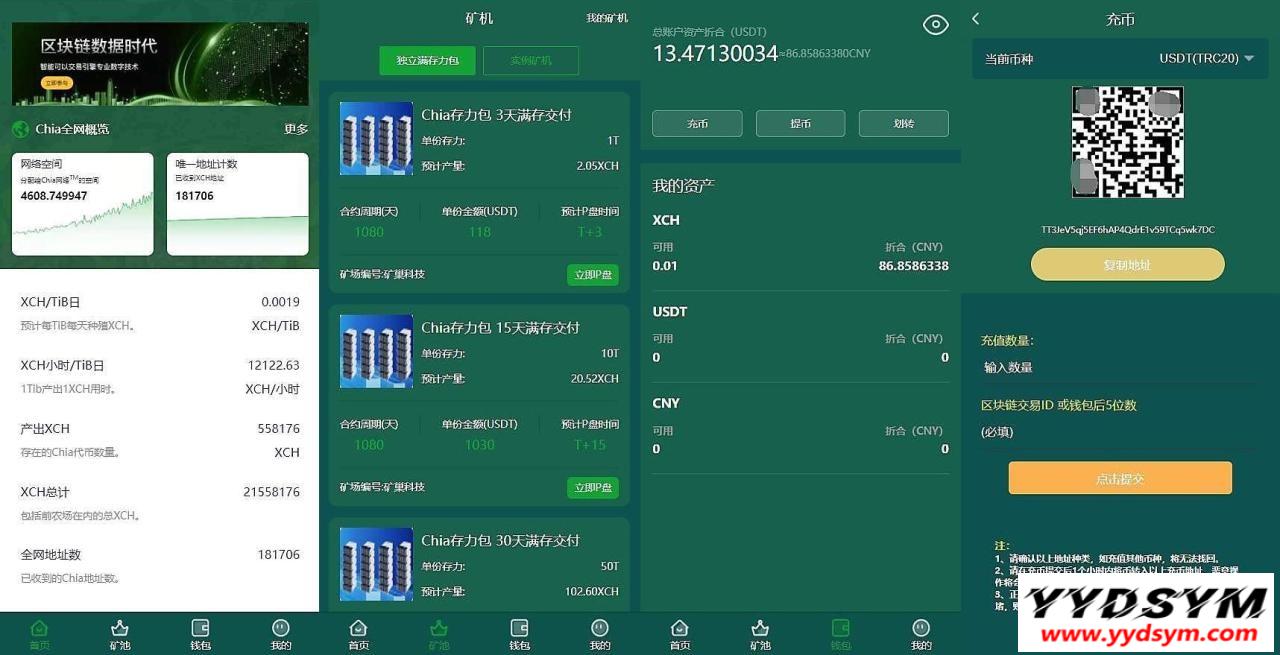This screenshot has height=655, width=1280.
Task: Open 我的矿机 at the top right
Action: click(607, 18)
